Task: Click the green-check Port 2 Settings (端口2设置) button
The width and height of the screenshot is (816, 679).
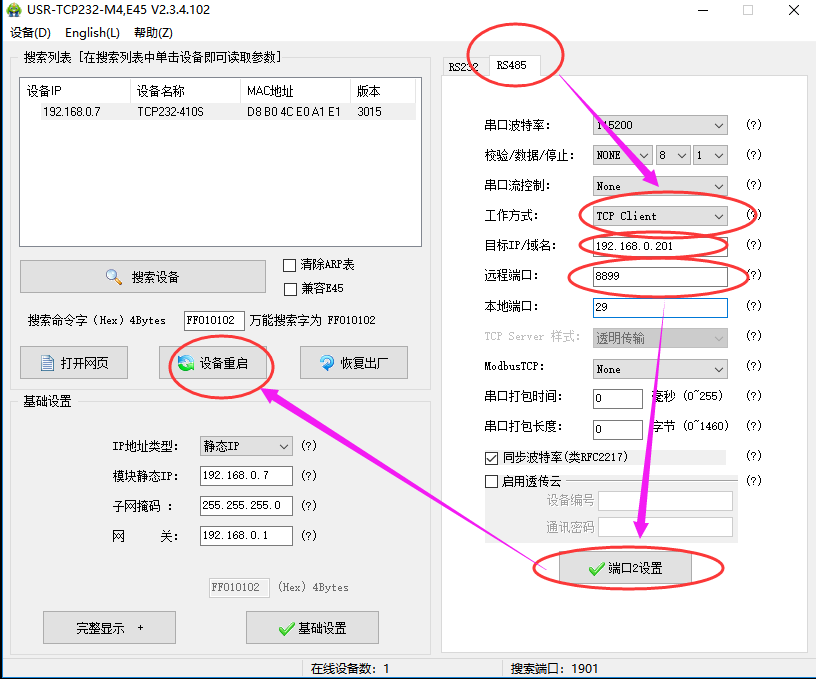Action: pyautogui.click(x=625, y=568)
